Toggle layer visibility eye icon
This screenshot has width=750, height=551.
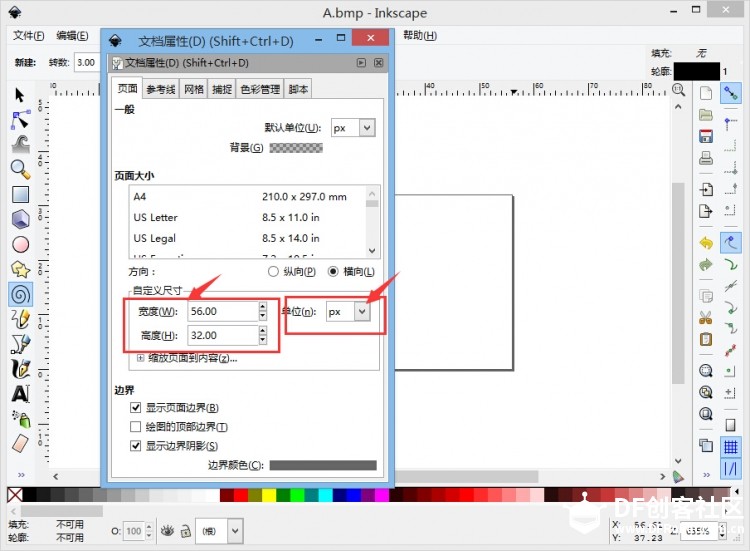tap(167, 530)
